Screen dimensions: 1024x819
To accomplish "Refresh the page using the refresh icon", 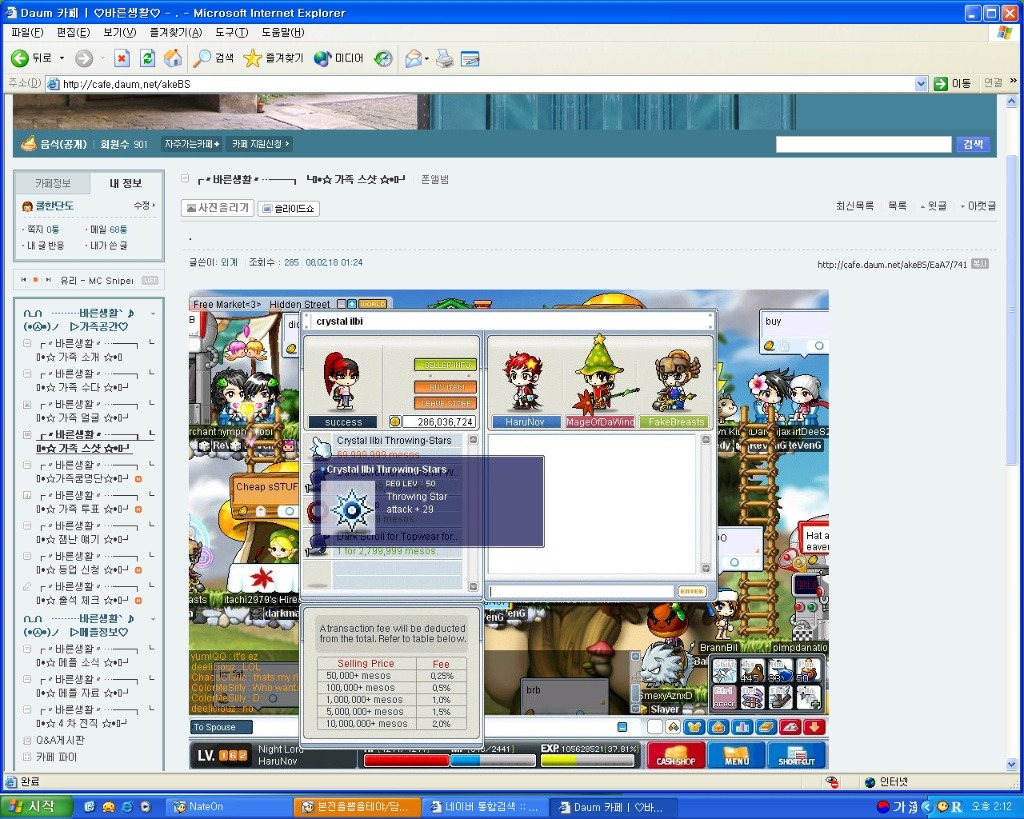I will point(148,58).
